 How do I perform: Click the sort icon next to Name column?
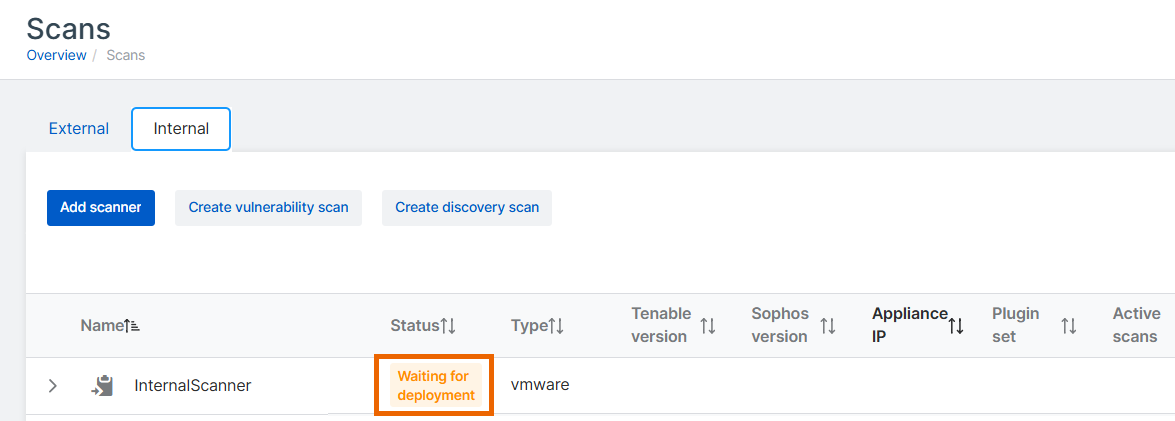131,326
